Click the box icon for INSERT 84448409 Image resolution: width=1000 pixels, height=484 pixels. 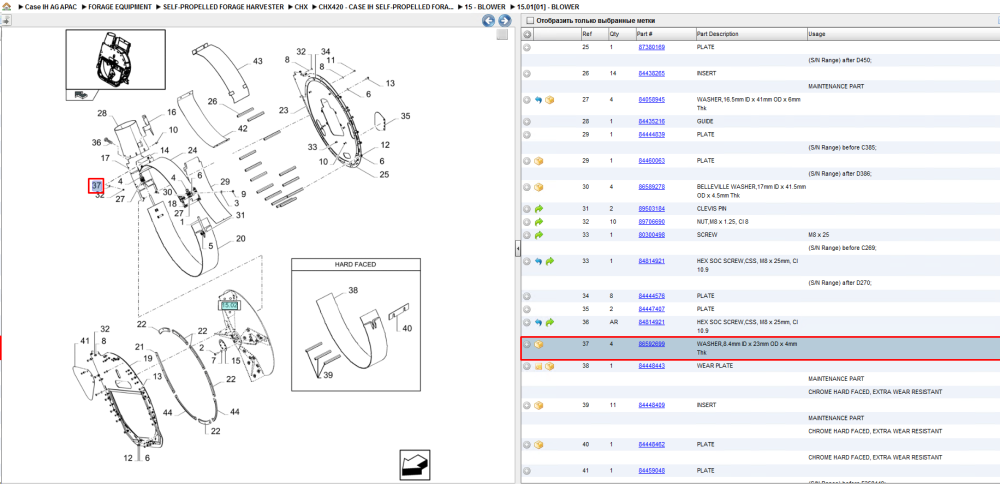pos(538,406)
